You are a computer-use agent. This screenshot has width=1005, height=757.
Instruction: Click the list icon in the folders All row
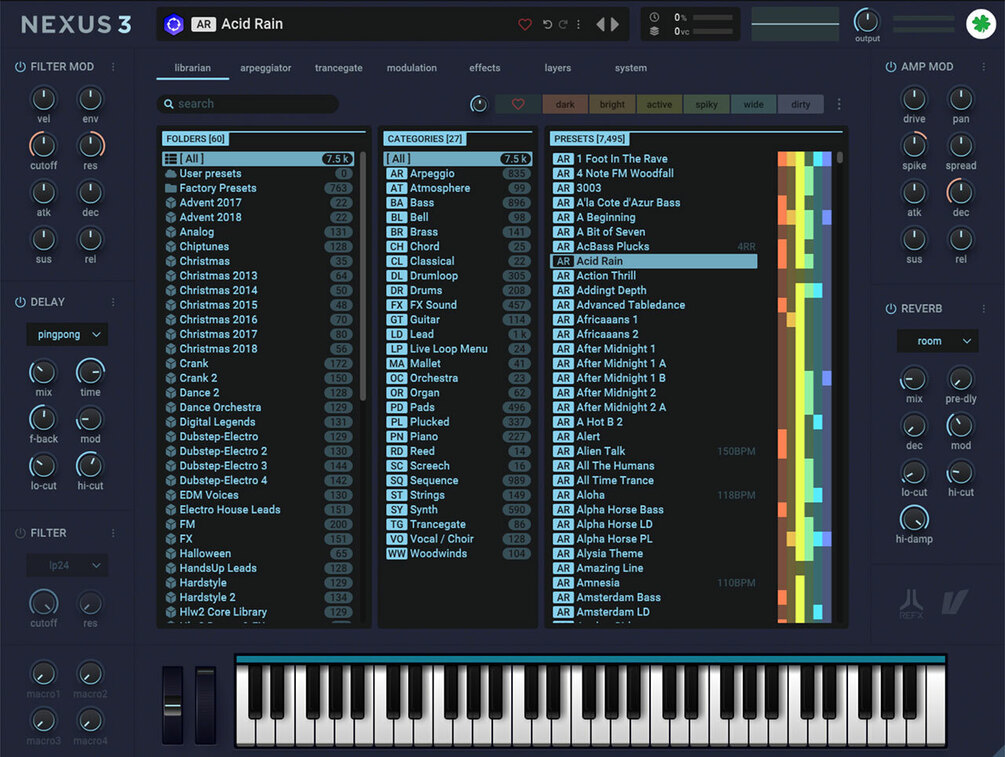point(170,159)
